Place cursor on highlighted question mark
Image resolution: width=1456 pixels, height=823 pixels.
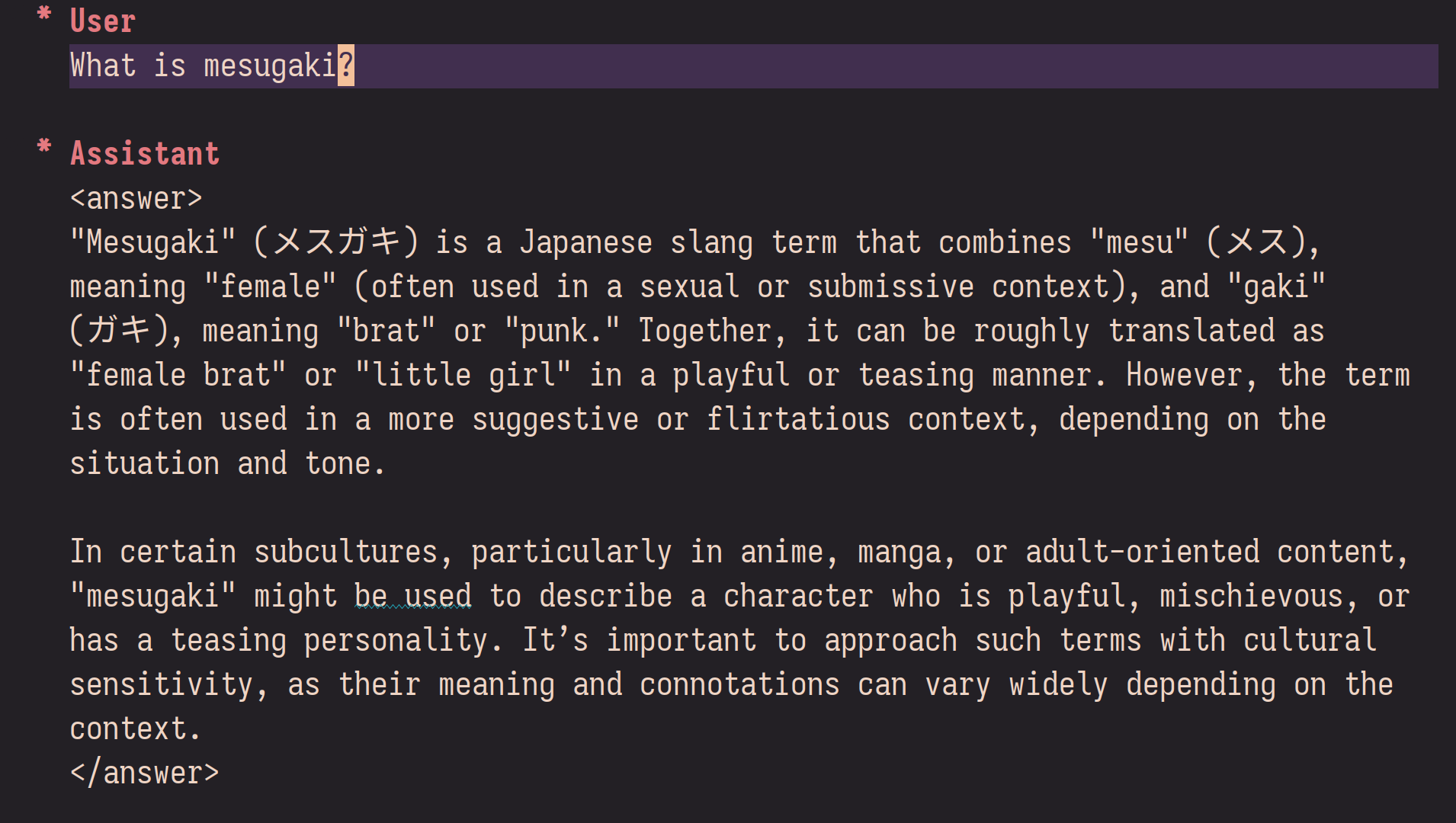[x=346, y=66]
